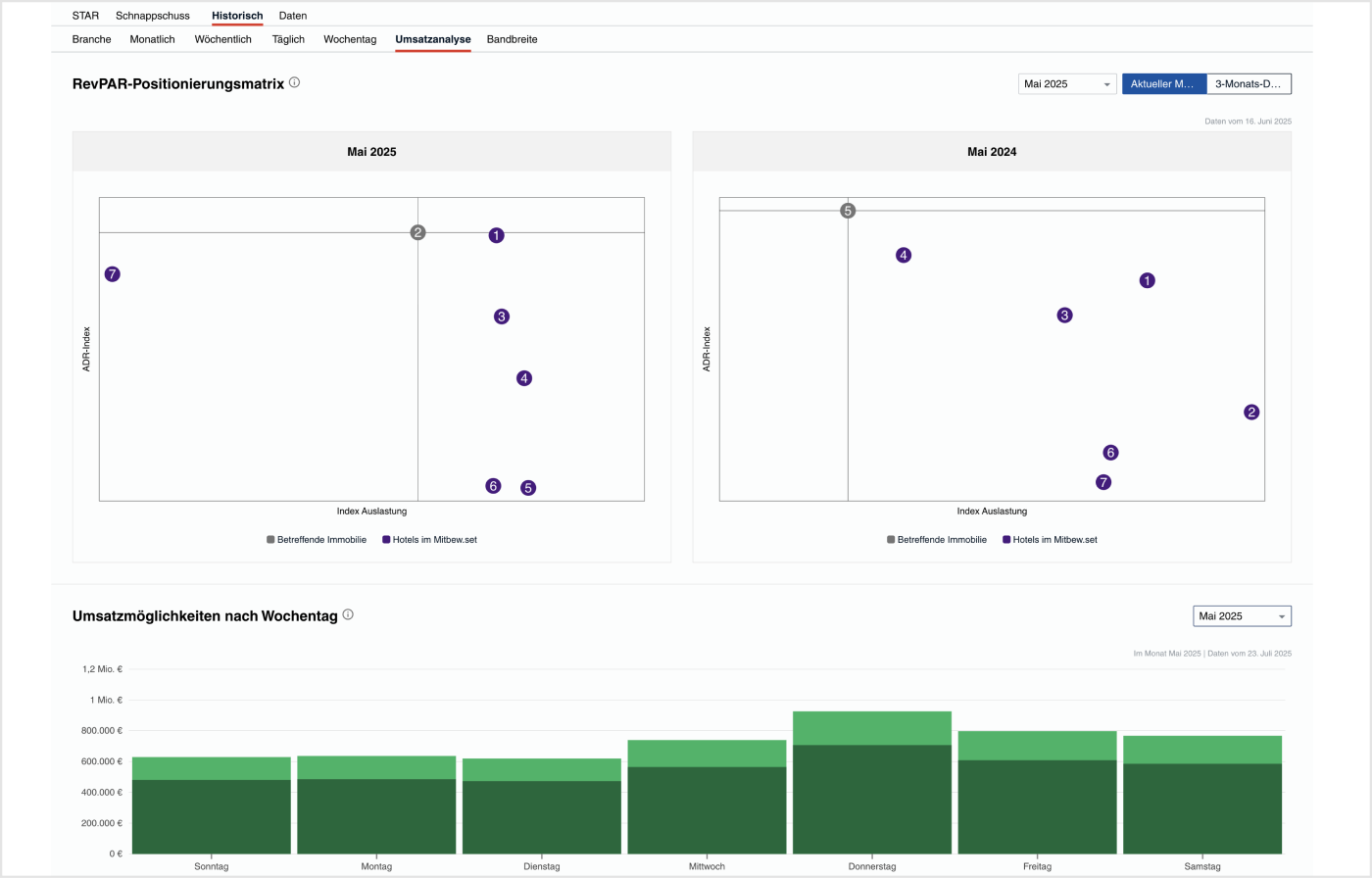
Task: Click info icon beside Umsatzmöglichkeiten nach Wochentag
Action: tap(348, 615)
